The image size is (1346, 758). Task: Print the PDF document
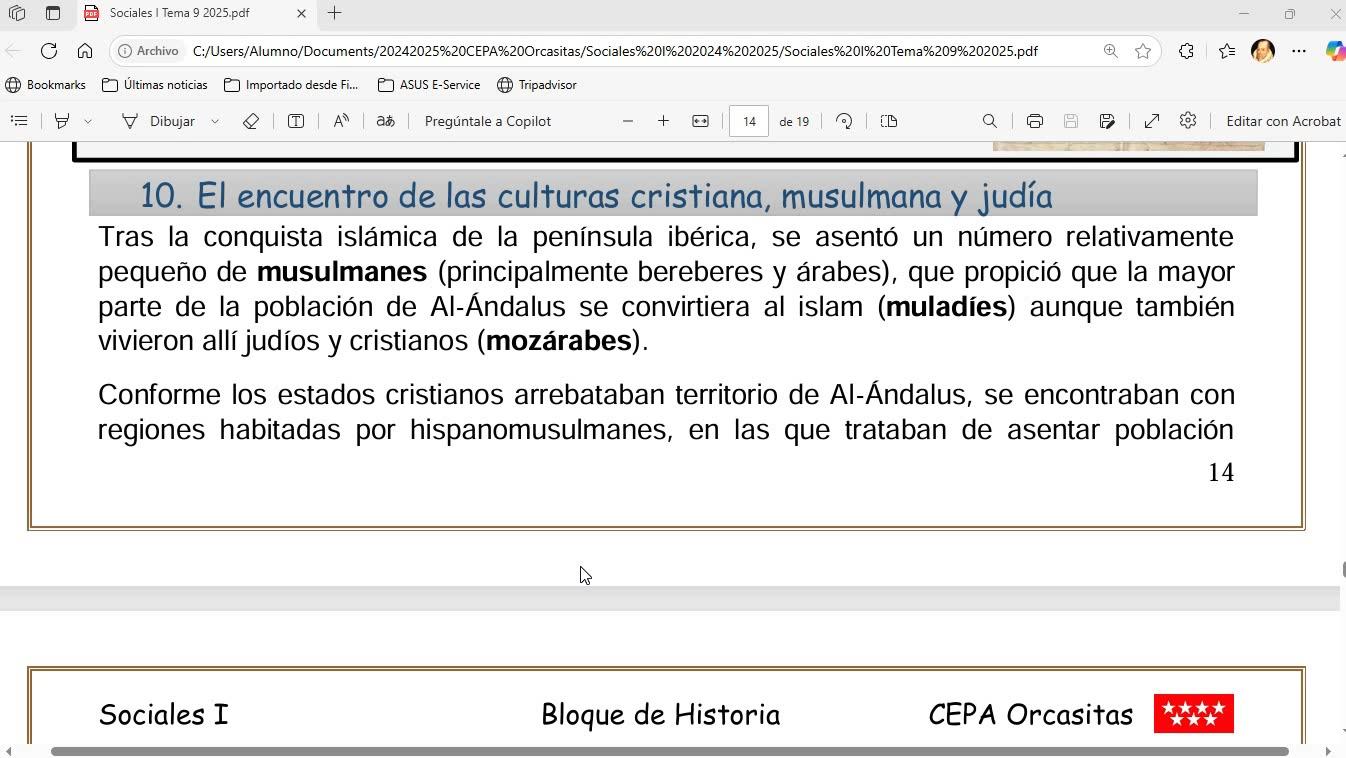(x=1035, y=121)
